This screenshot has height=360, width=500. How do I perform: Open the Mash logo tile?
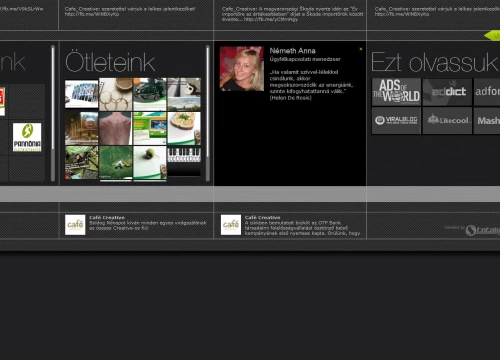487,120
